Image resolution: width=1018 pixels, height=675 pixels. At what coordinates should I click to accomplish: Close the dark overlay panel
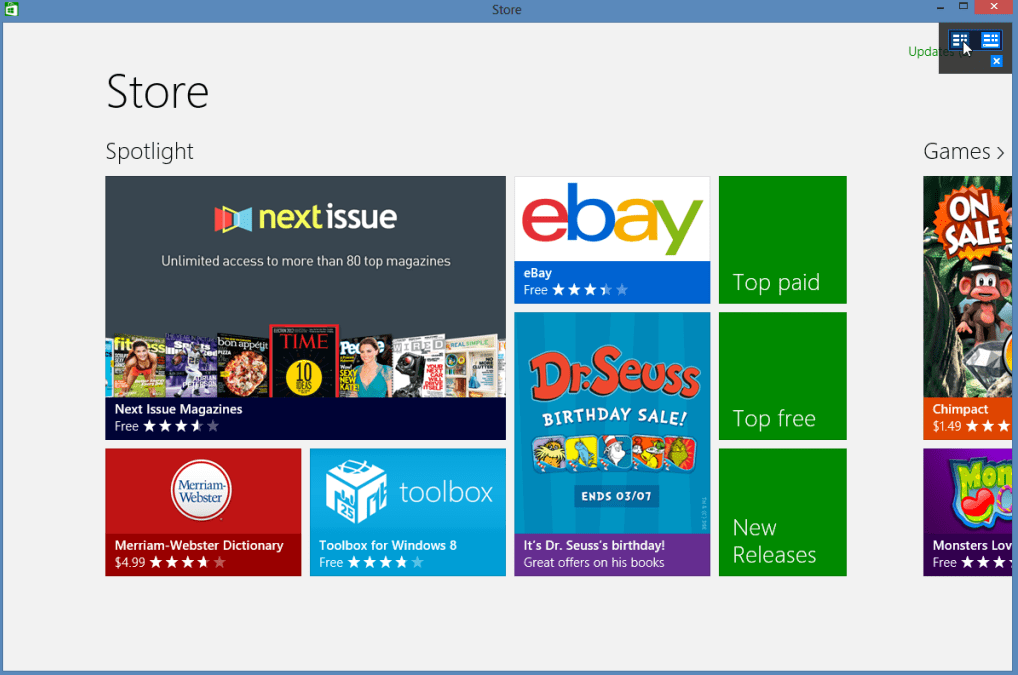point(996,62)
